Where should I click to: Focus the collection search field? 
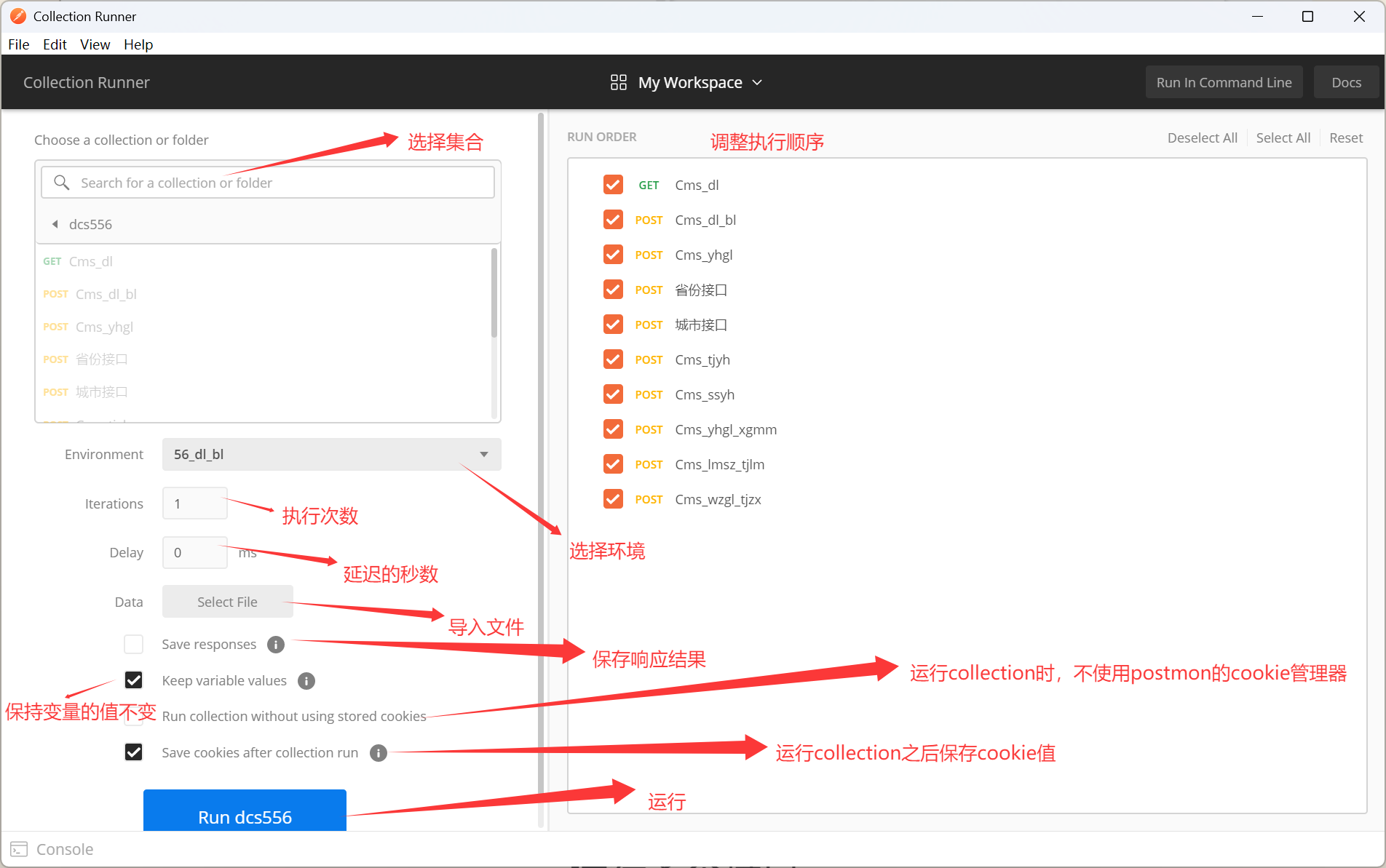tap(268, 183)
